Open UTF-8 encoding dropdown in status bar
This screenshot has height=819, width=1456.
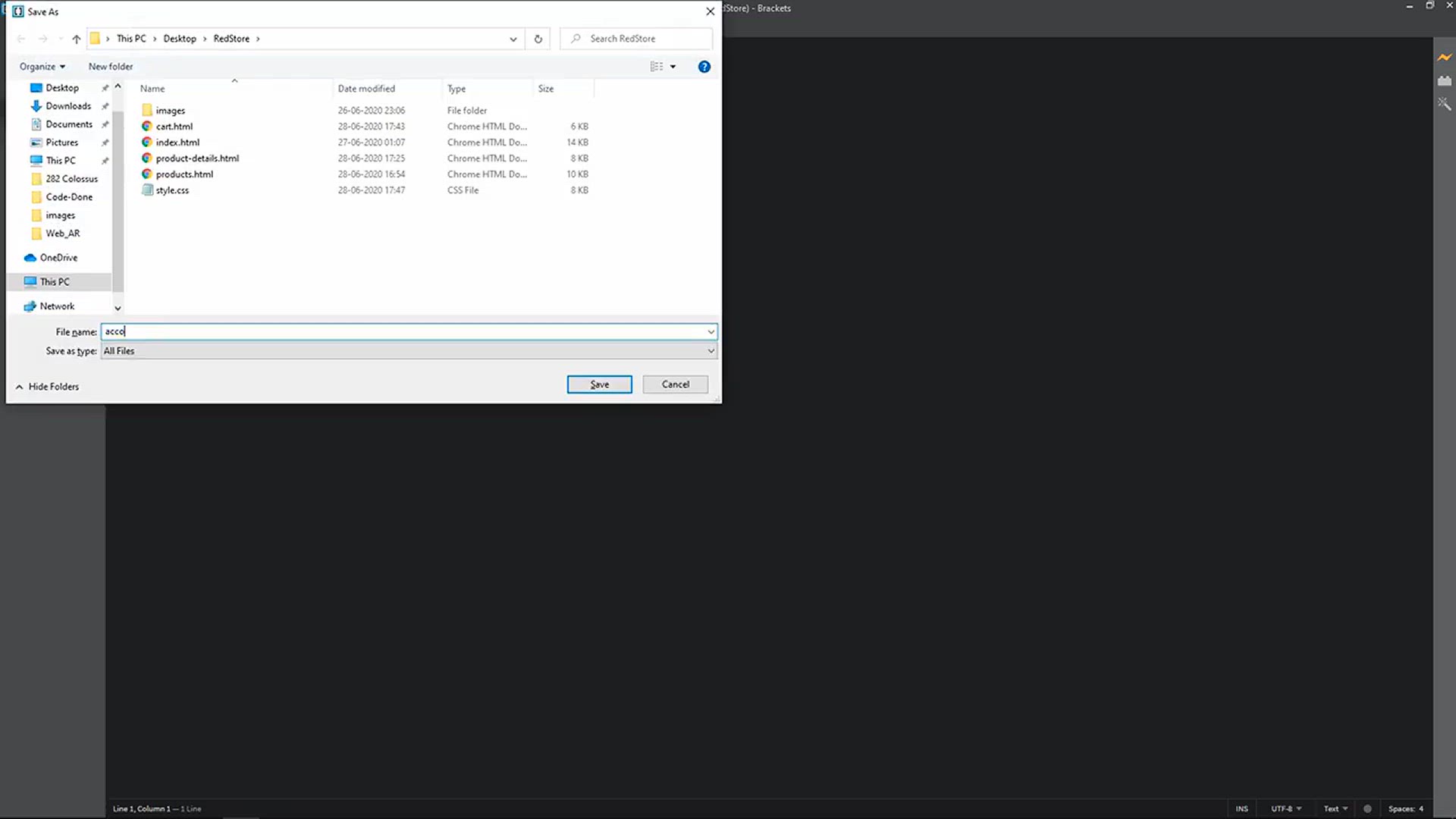[1286, 809]
